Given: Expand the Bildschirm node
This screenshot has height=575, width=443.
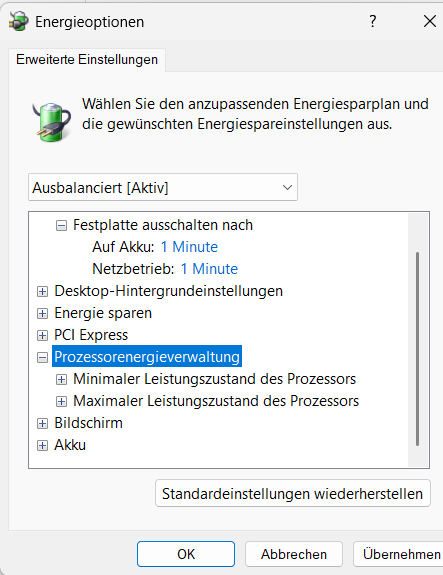Looking at the screenshot, I should (43, 423).
